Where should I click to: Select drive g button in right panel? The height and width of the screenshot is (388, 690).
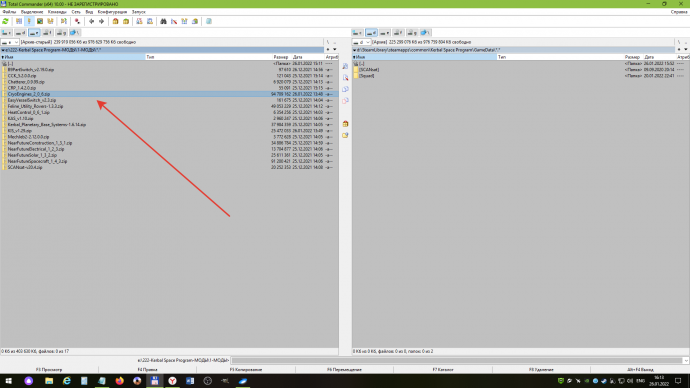(x=412, y=33)
